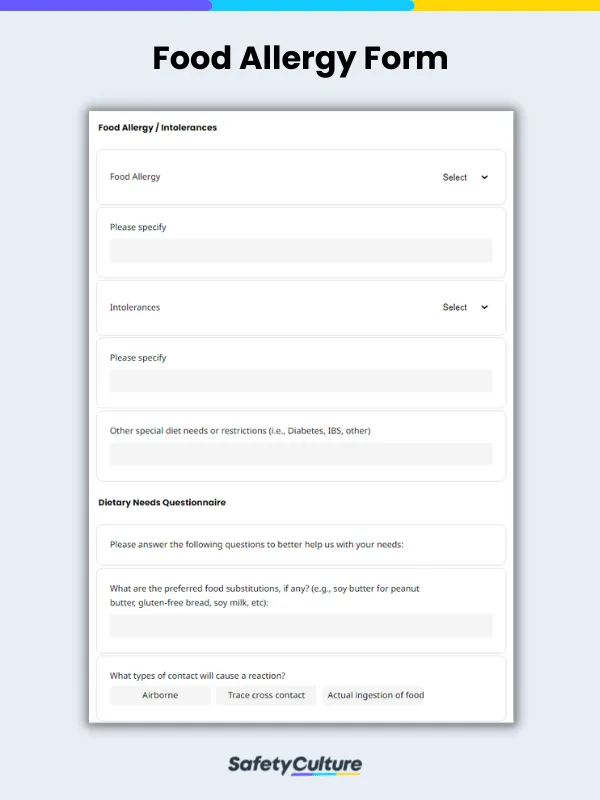Image resolution: width=600 pixels, height=800 pixels.
Task: Click the Food Allergy Form page title
Action: pos(300,59)
